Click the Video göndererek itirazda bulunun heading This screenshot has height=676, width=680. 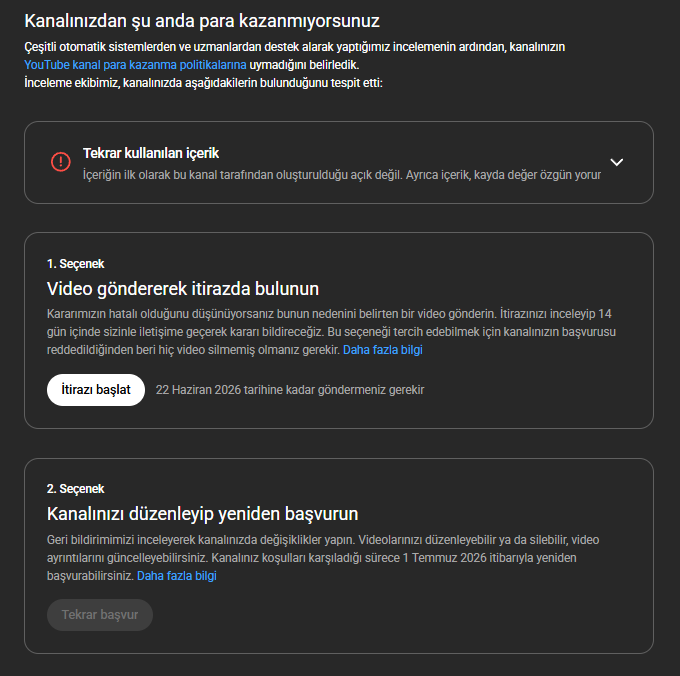point(183,289)
